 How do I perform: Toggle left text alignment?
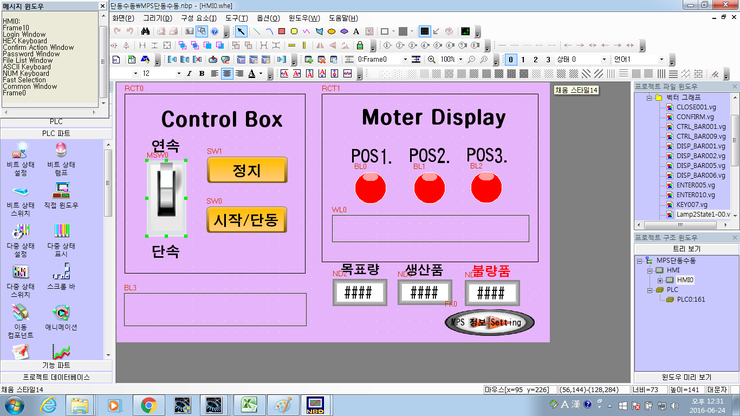click(215, 74)
